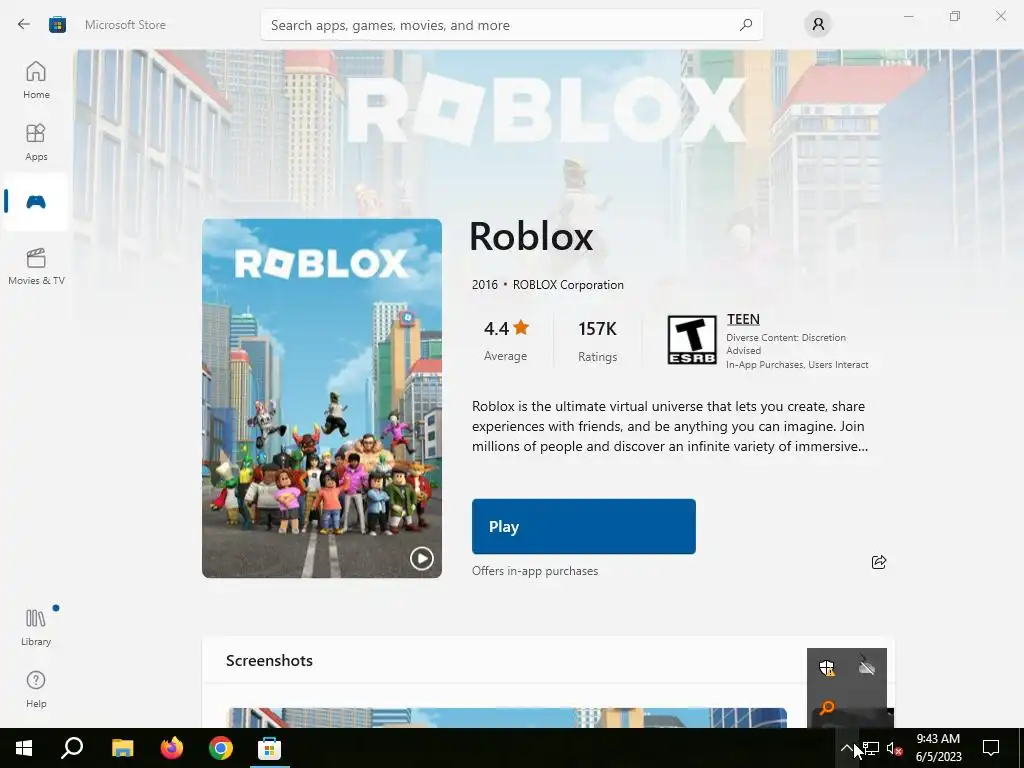Collapse the hidden tray icons chevron
Image resolution: width=1024 pixels, height=768 pixels.
pyautogui.click(x=846, y=748)
